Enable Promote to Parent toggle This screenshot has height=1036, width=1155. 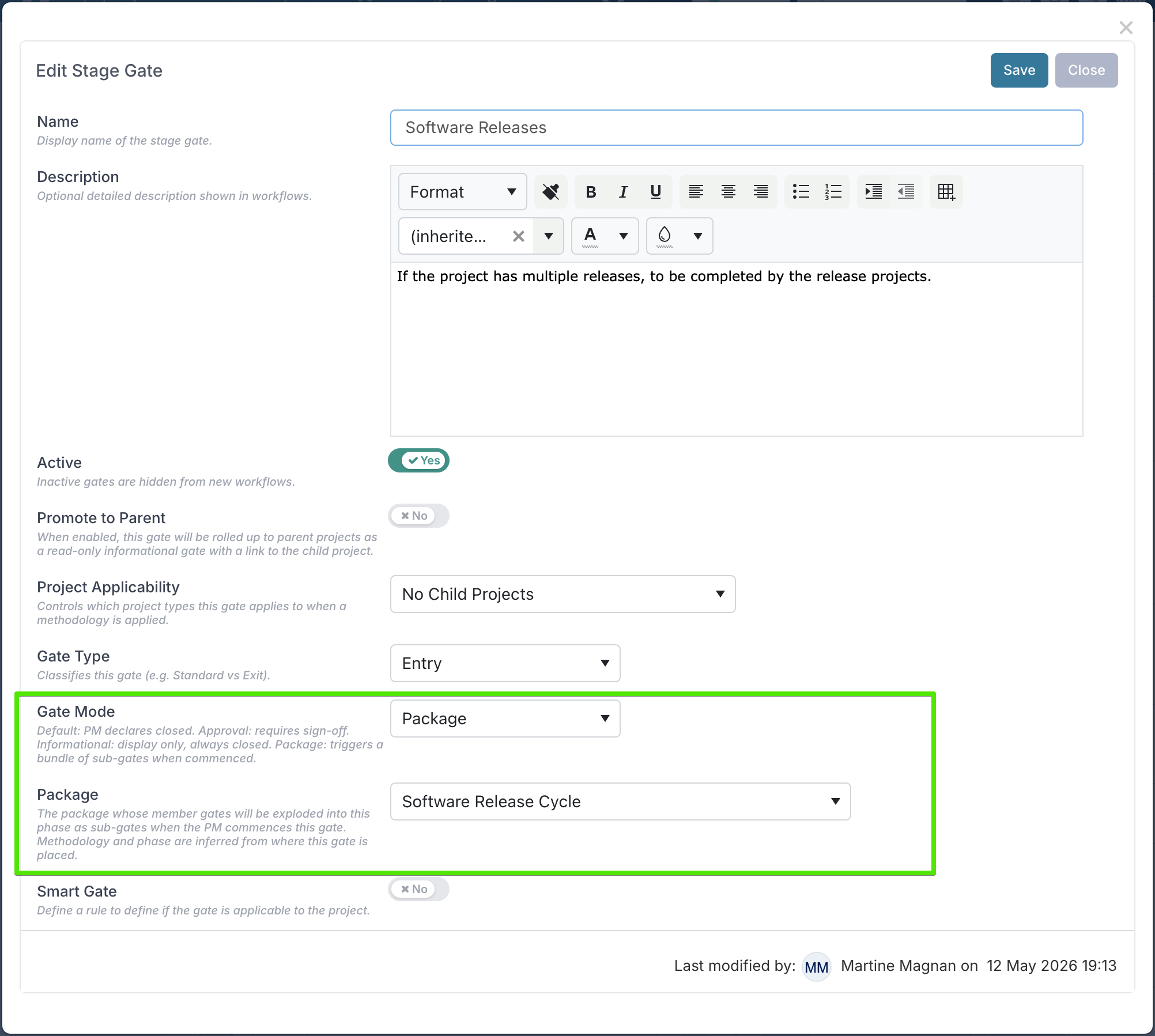(x=419, y=516)
